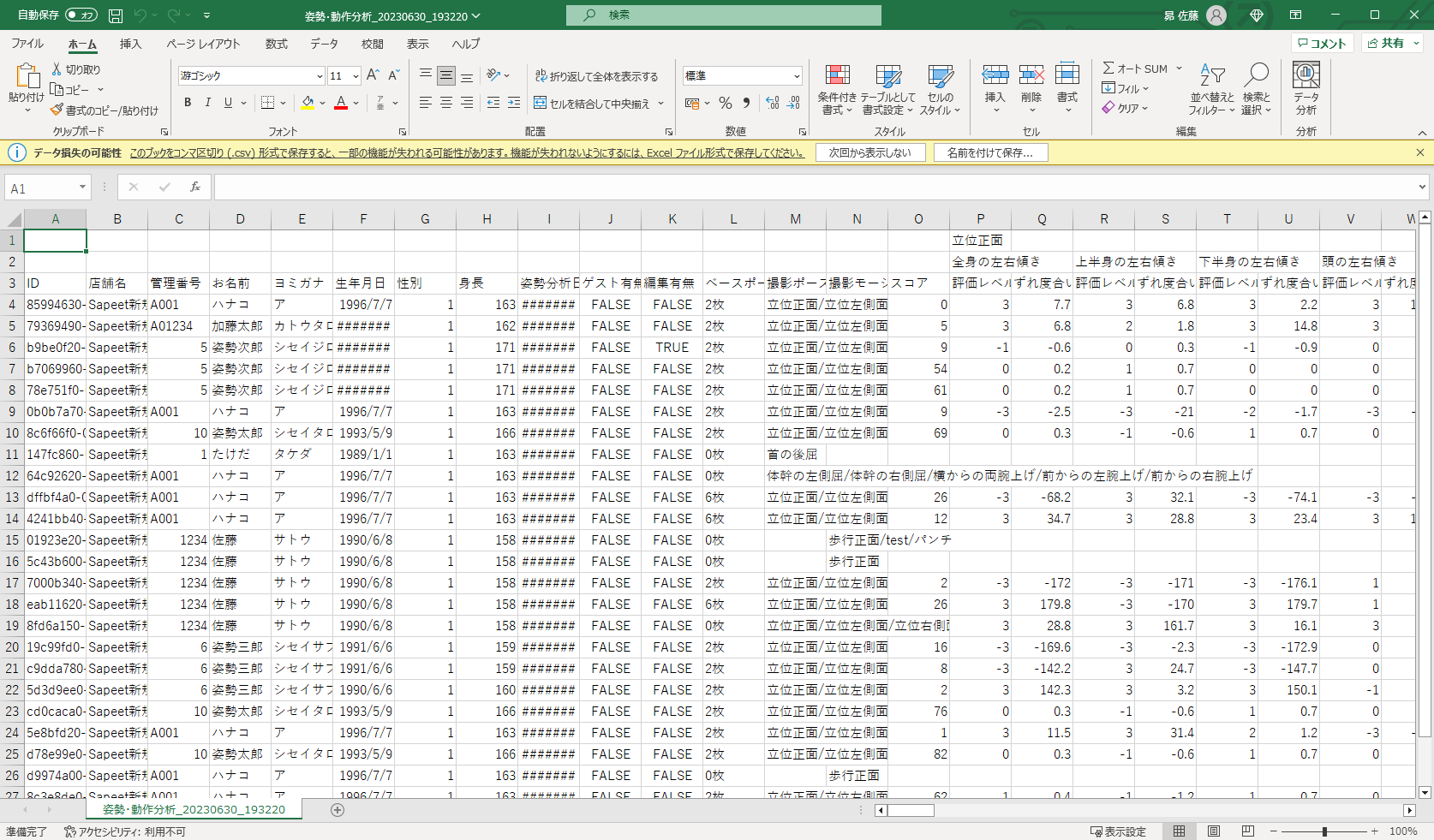This screenshot has width=1434, height=840.
Task: Click the percent style icon
Action: click(726, 103)
